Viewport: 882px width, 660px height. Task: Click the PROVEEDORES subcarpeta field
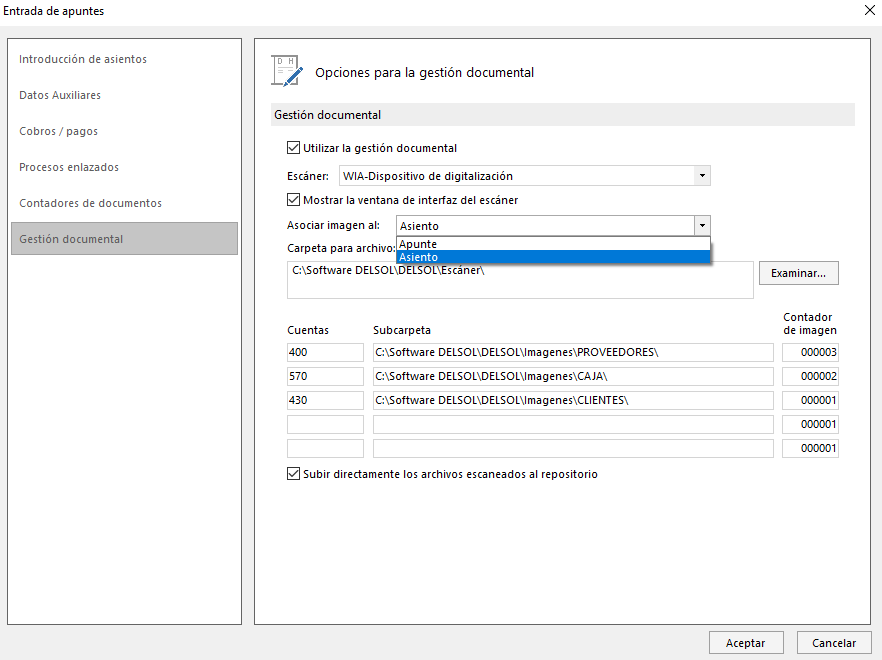coord(573,352)
